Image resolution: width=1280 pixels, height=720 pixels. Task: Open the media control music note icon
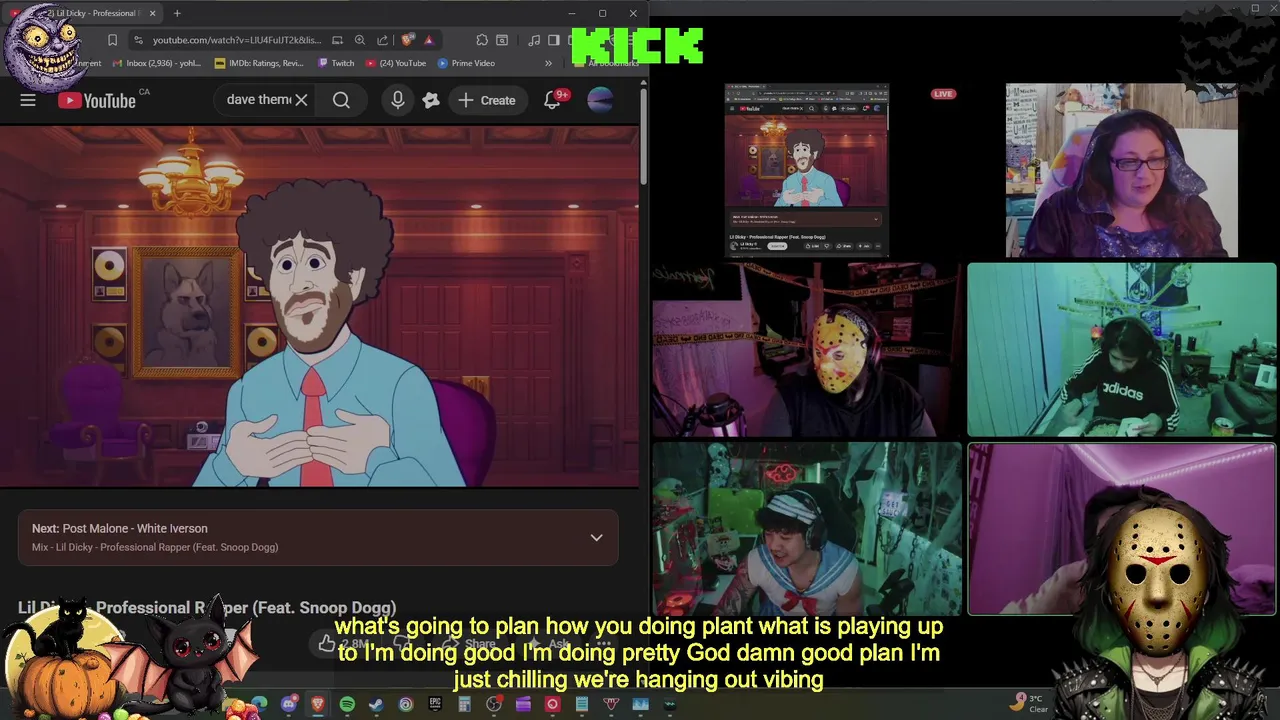[534, 40]
